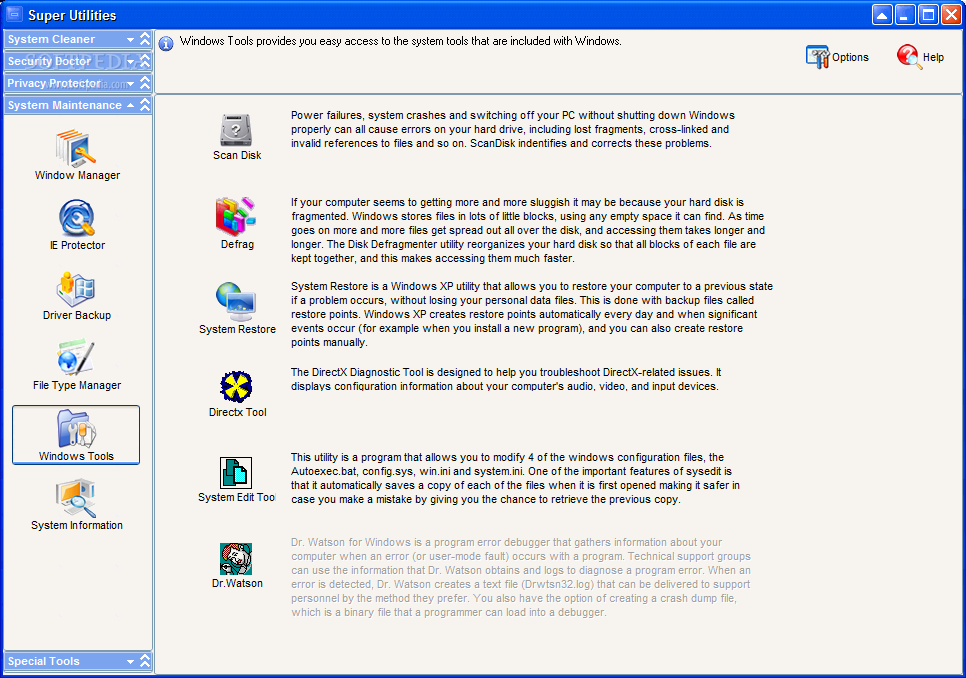The image size is (966, 678).
Task: Open the Special Tools dropdown arrow
Action: point(130,661)
